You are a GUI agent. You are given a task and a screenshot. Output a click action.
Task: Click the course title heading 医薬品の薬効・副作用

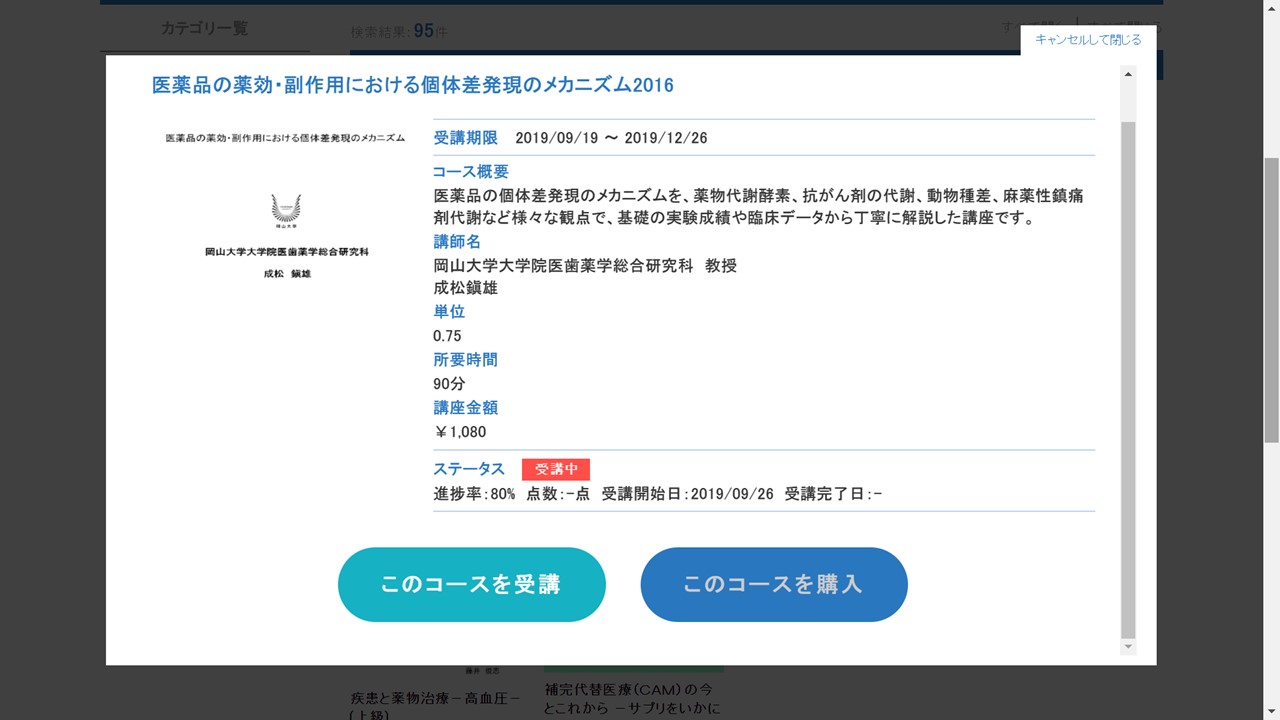tap(413, 85)
